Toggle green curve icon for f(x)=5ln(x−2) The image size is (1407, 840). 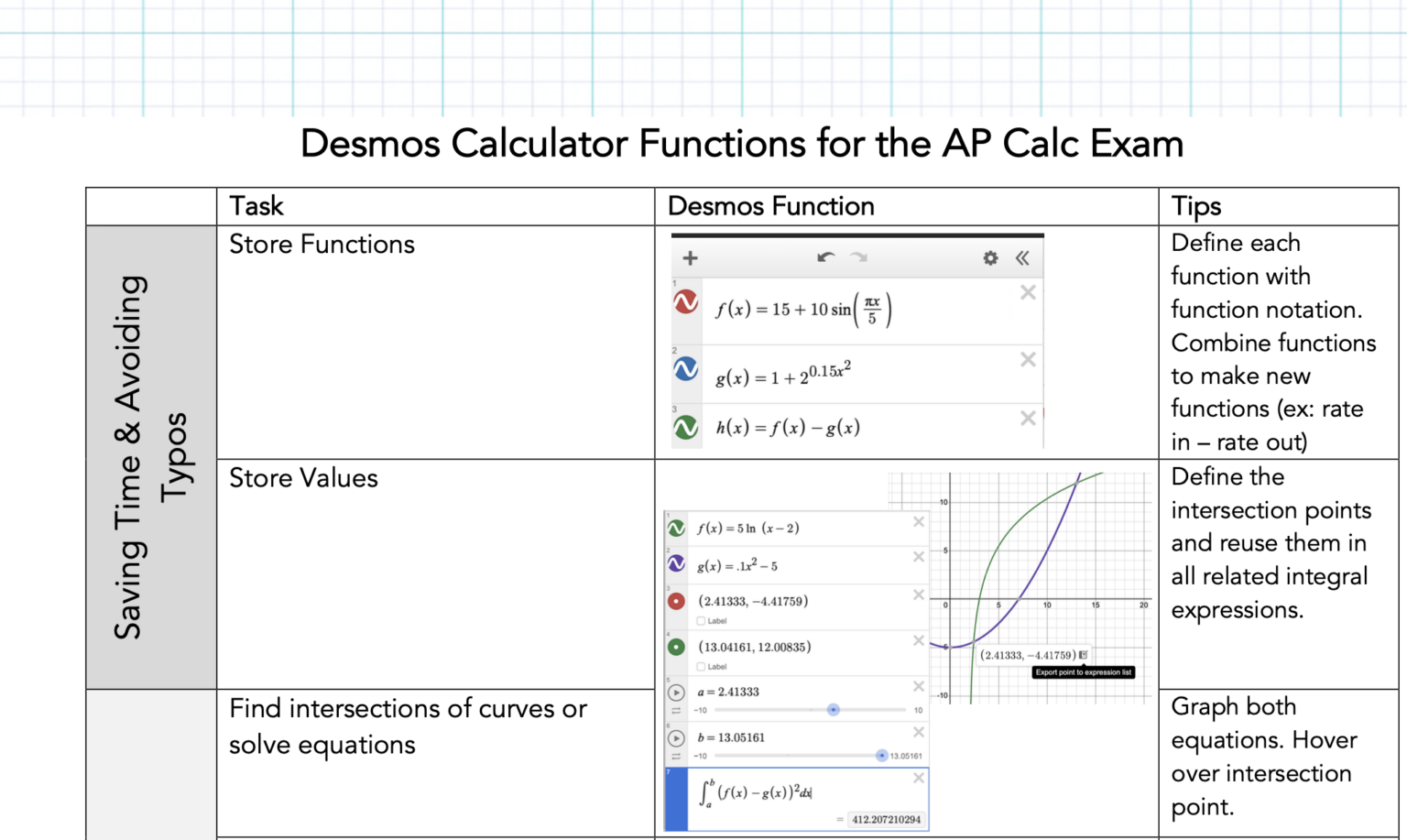point(676,529)
